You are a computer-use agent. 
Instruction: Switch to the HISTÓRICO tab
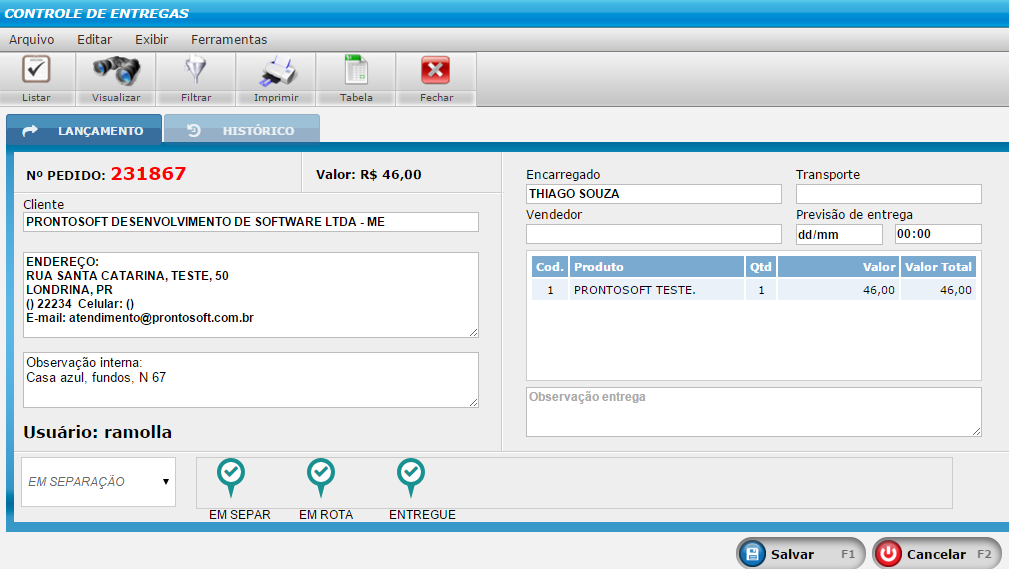[x=242, y=129]
